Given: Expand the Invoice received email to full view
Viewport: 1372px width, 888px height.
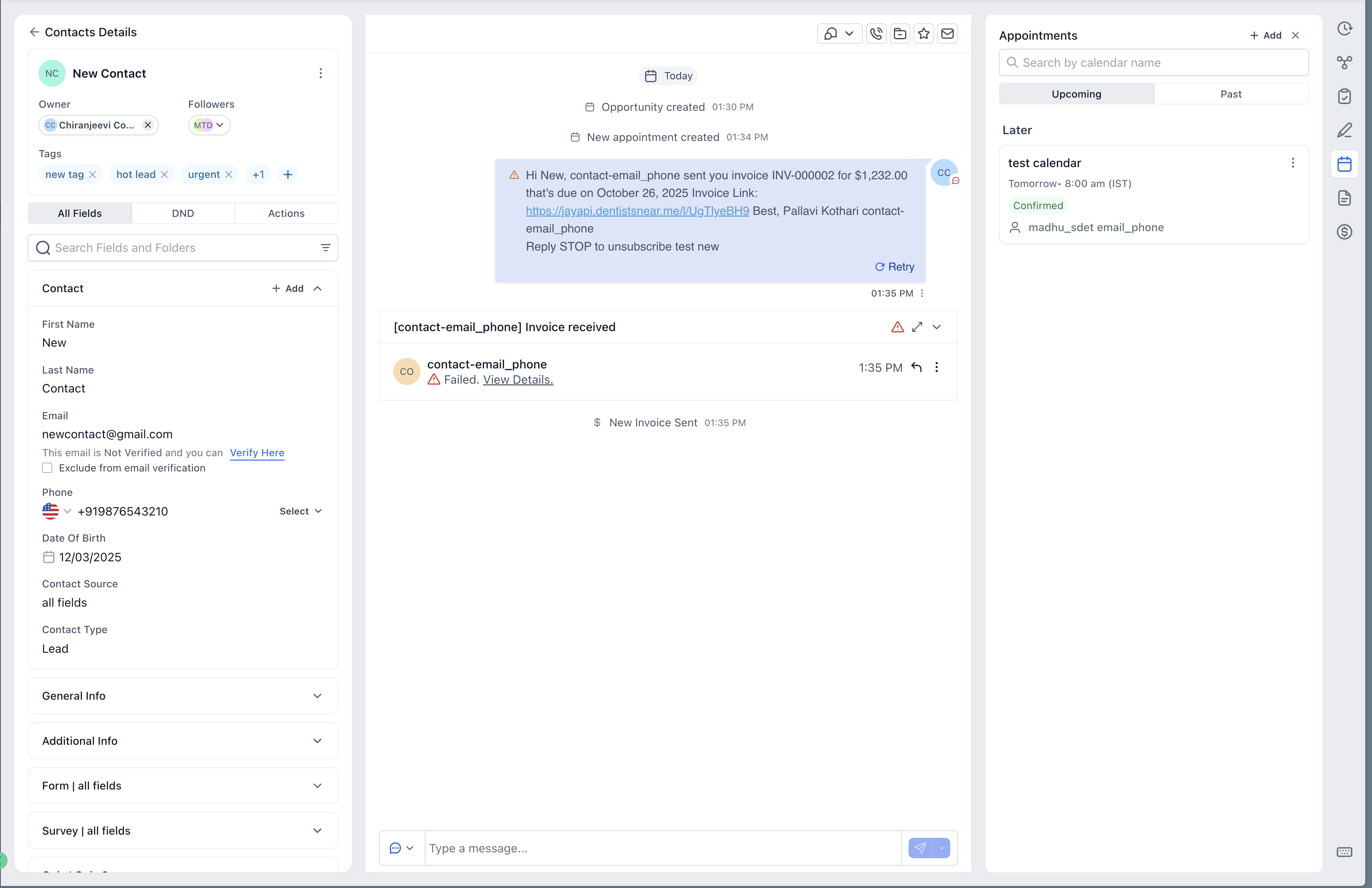Looking at the screenshot, I should pyautogui.click(x=917, y=327).
